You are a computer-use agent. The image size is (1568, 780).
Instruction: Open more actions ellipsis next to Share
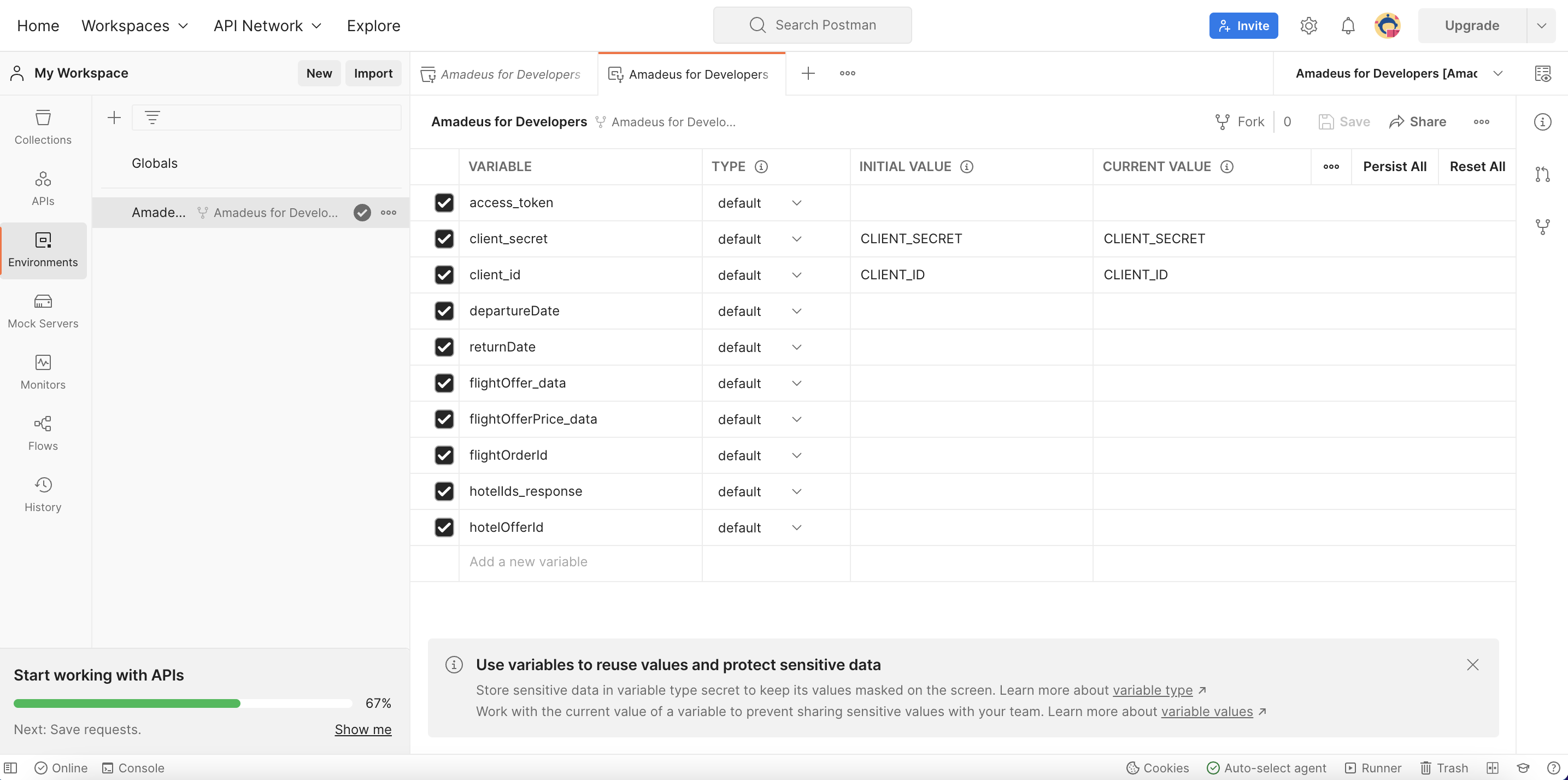[1481, 122]
